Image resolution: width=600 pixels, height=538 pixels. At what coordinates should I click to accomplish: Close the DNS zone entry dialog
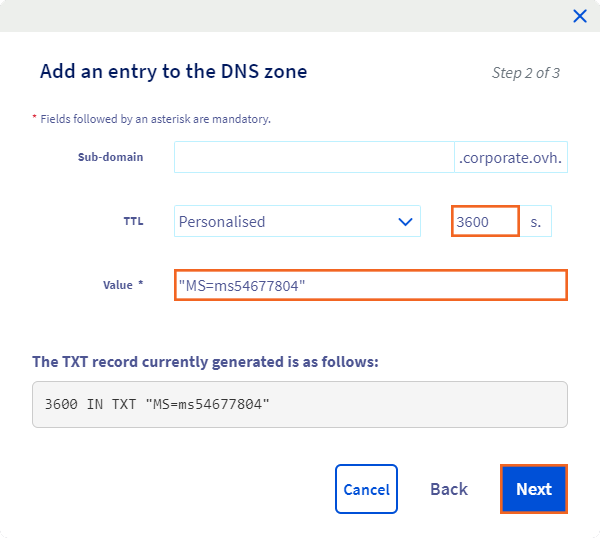coord(579,16)
